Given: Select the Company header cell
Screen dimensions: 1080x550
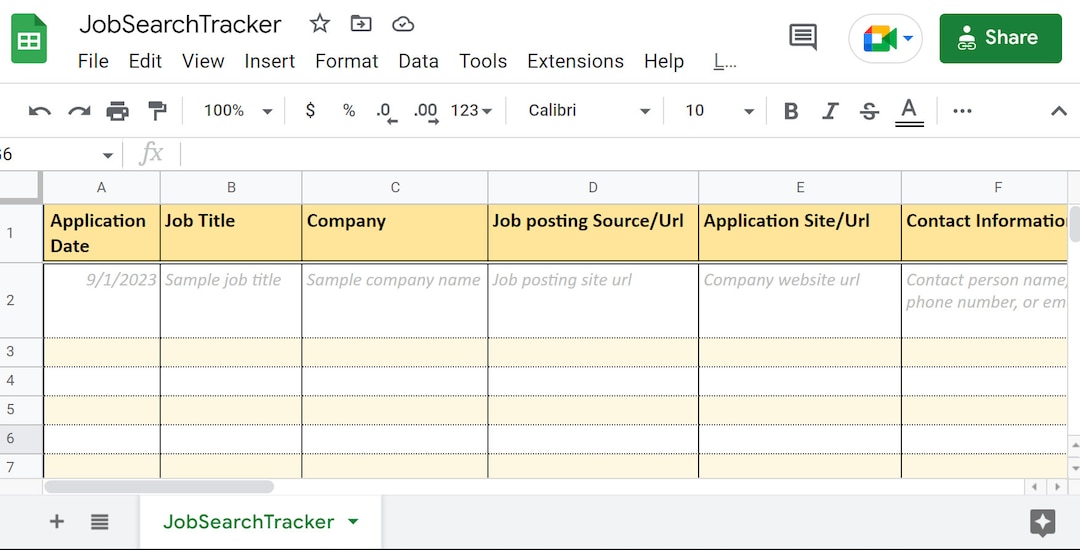Looking at the screenshot, I should pyautogui.click(x=395, y=233).
